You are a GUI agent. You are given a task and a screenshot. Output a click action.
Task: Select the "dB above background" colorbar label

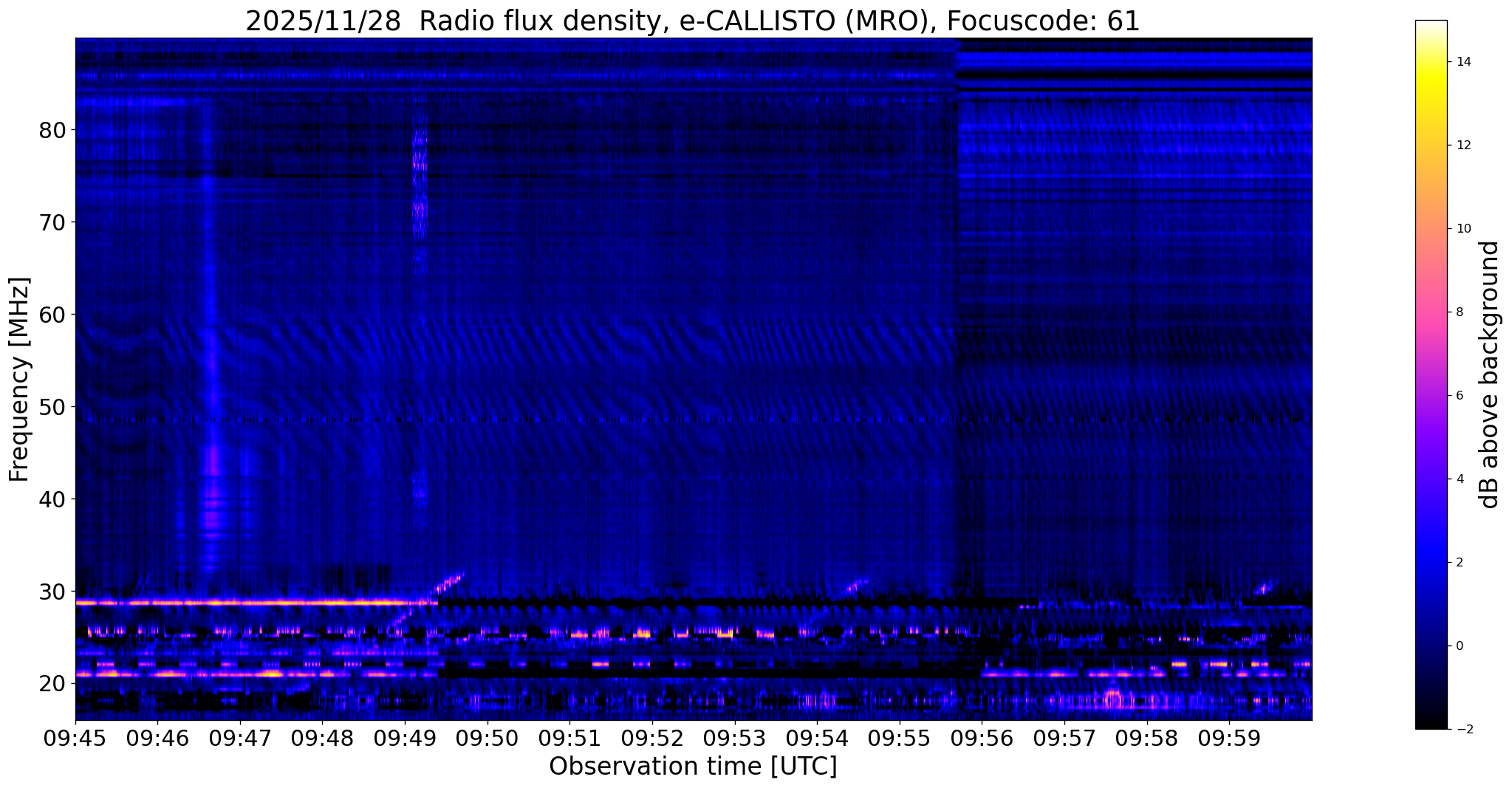coord(1490,374)
